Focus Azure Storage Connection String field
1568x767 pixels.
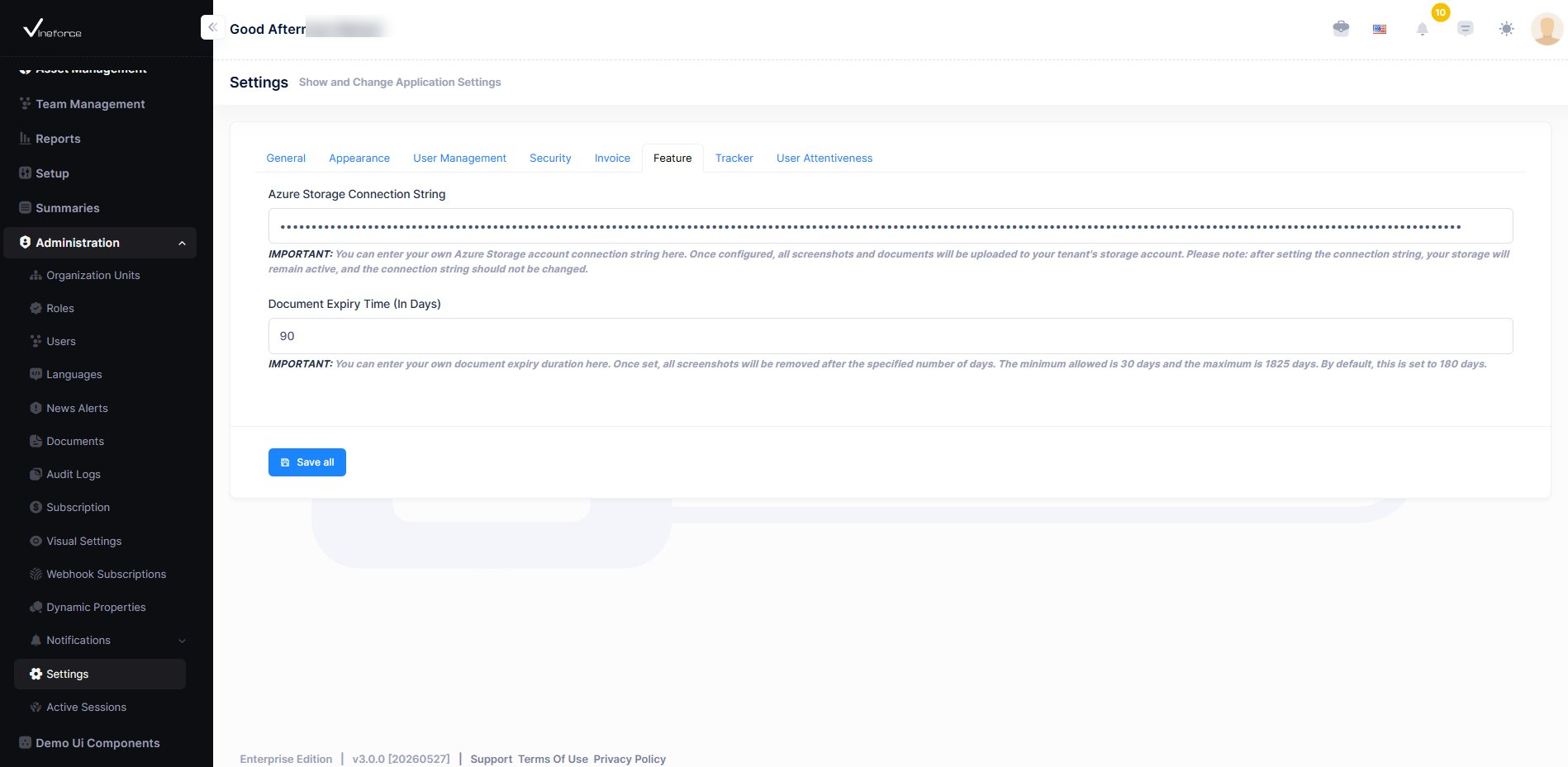(x=891, y=226)
